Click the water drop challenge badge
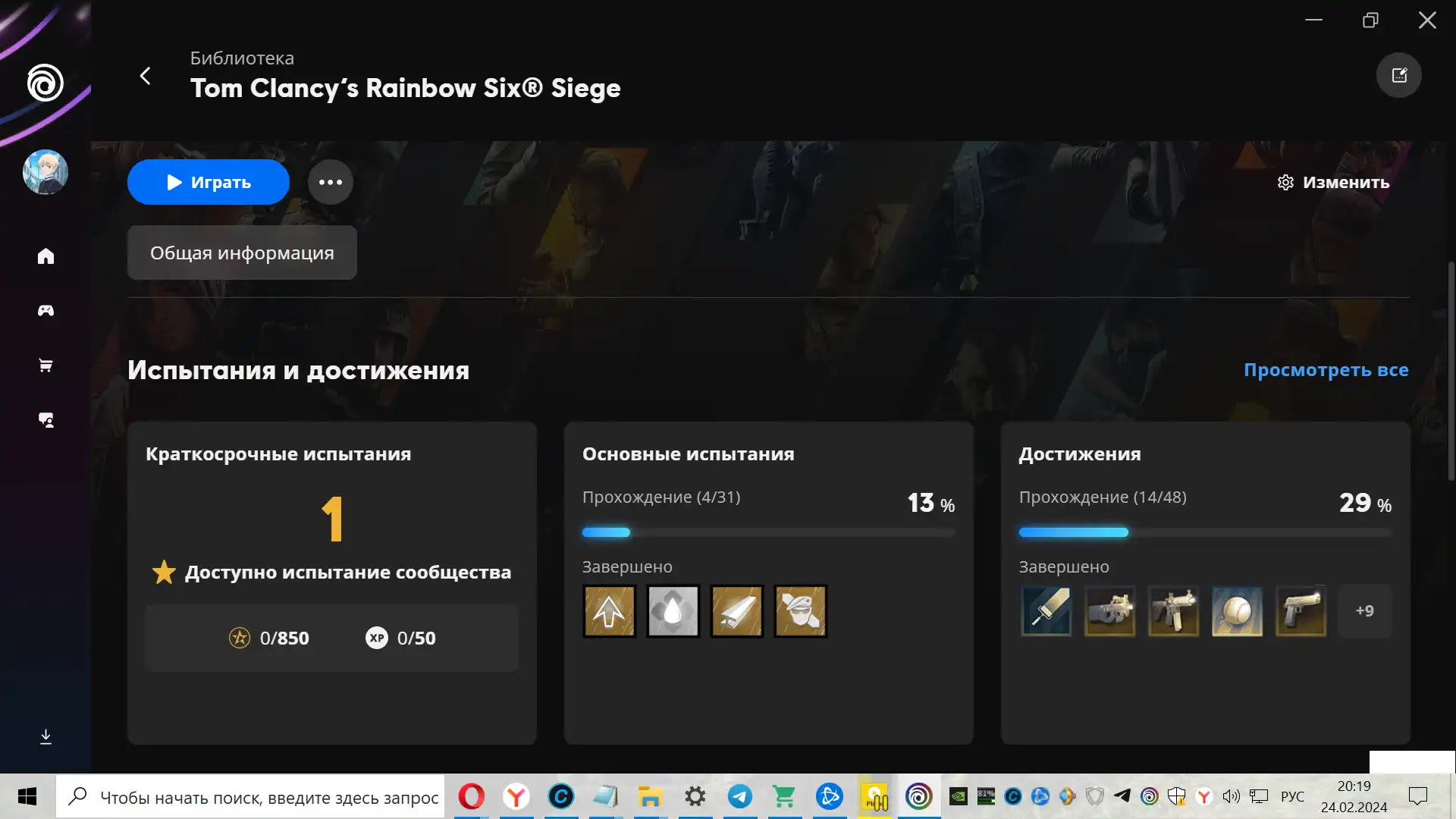 (673, 611)
